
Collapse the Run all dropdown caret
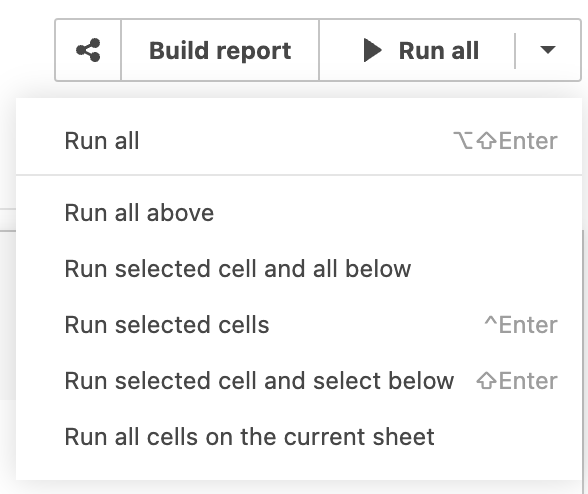(x=548, y=50)
